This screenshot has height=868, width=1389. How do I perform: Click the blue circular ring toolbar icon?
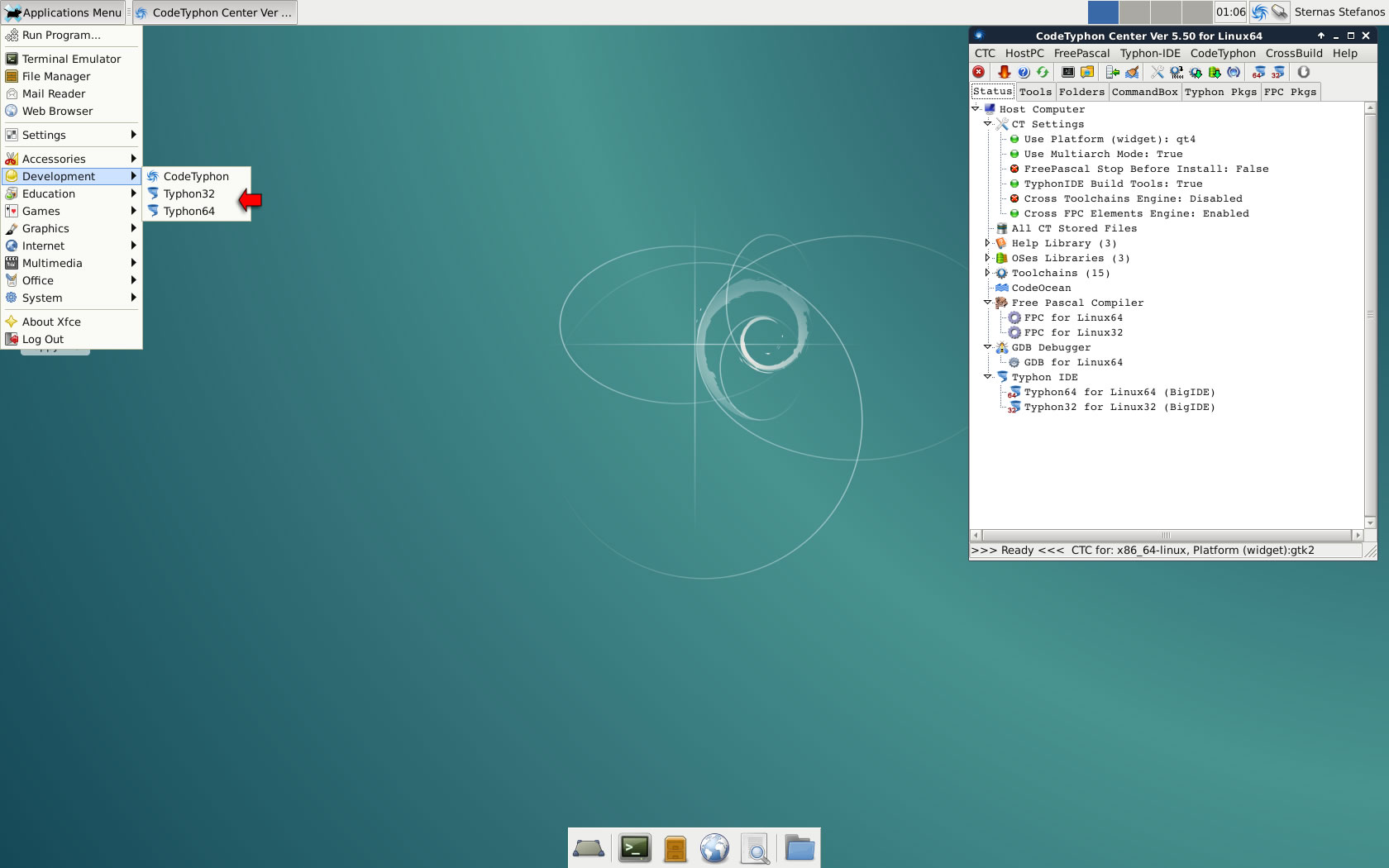[x=1234, y=72]
